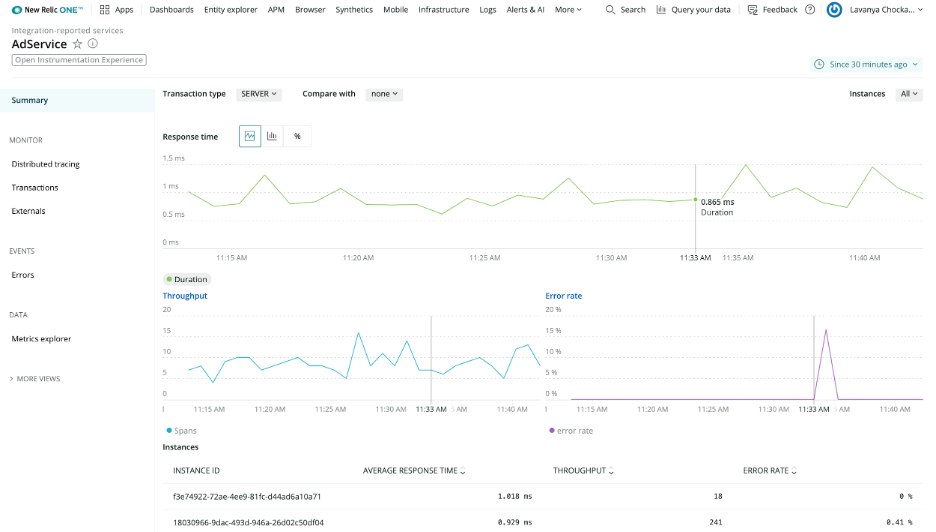Open the Since 30 minutes ago picker
The height and width of the screenshot is (532, 936).
point(866,64)
